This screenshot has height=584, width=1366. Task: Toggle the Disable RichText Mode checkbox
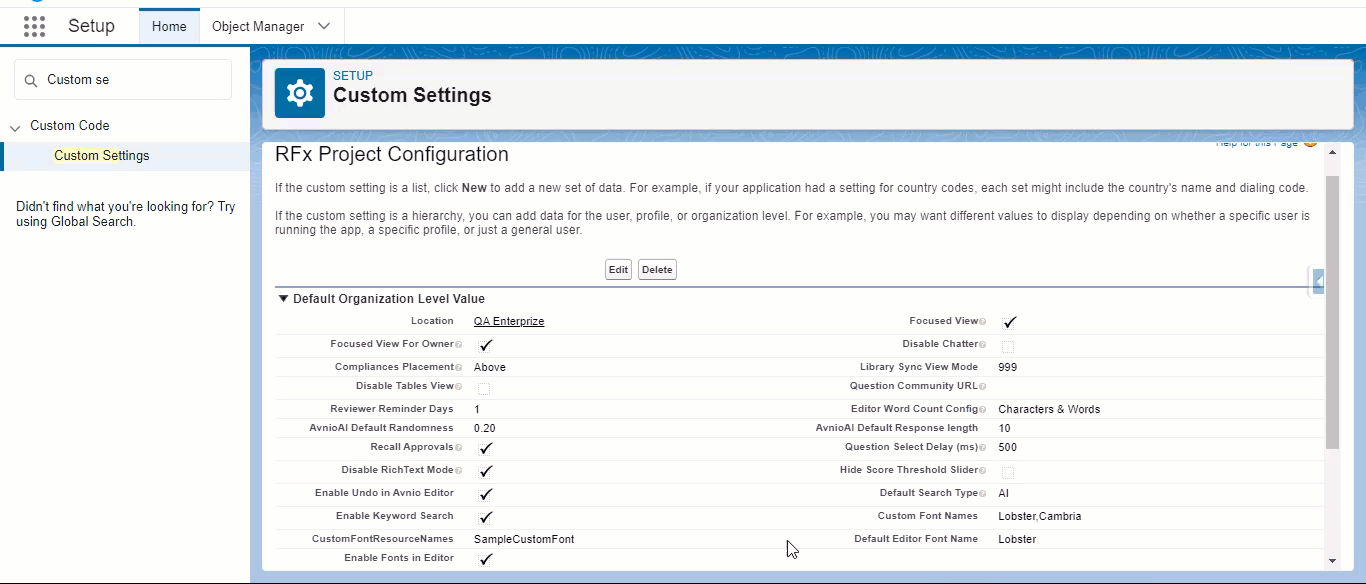pos(485,471)
